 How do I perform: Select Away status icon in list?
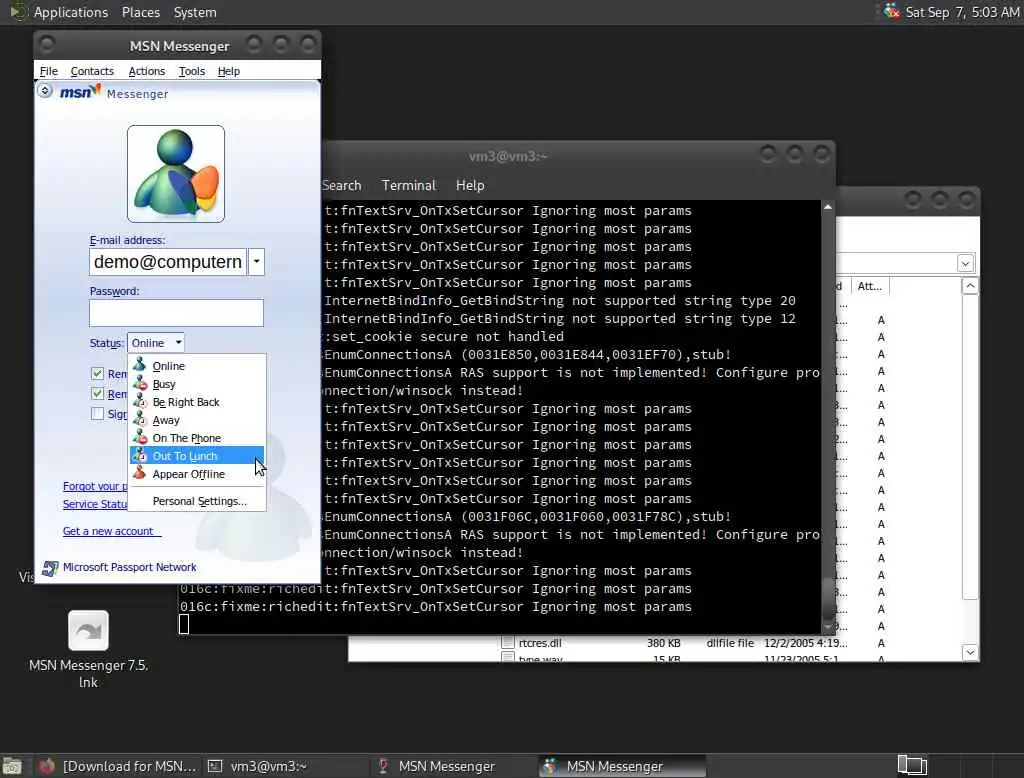(x=140, y=419)
